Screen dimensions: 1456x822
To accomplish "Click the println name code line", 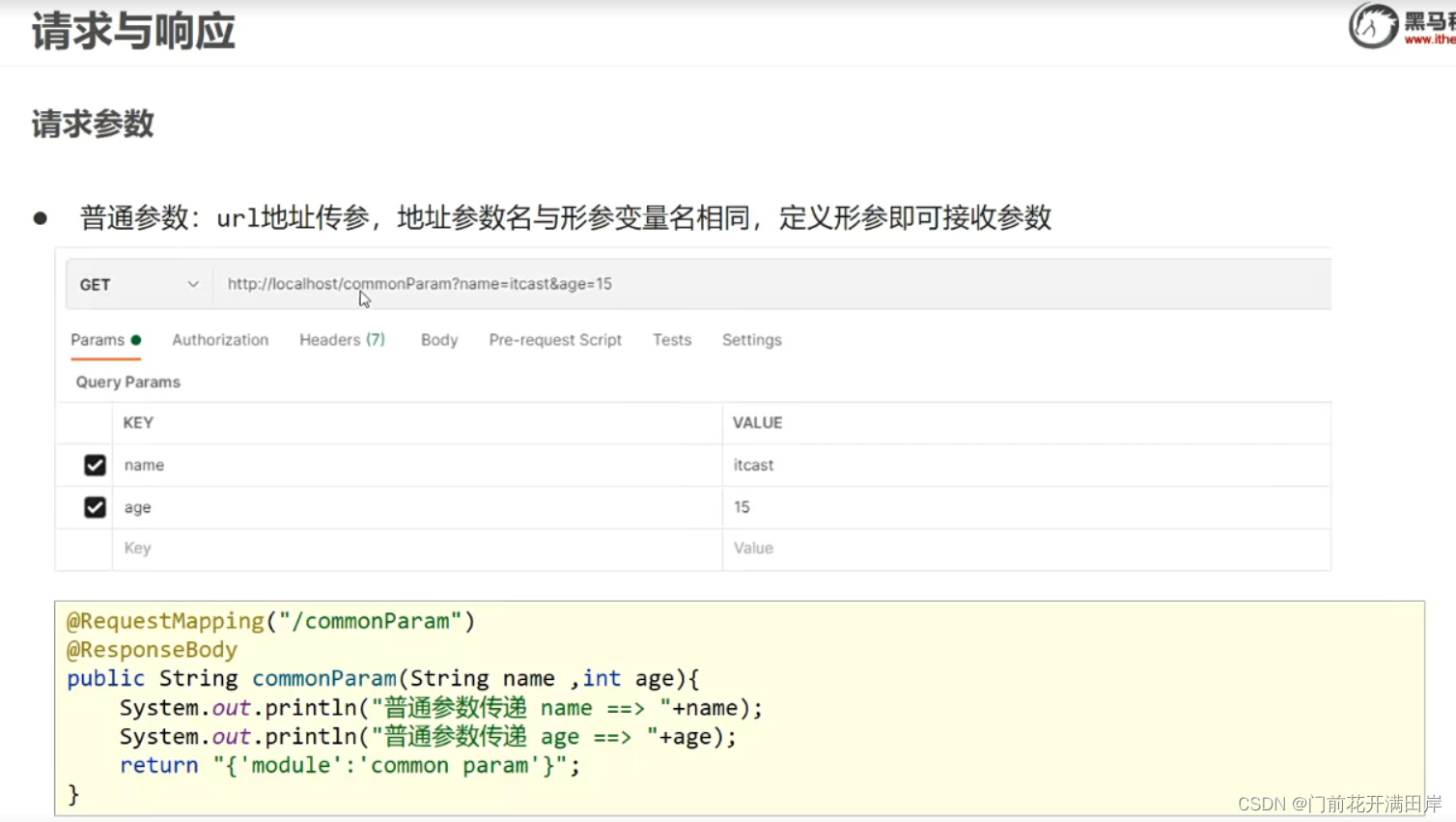I will (440, 708).
